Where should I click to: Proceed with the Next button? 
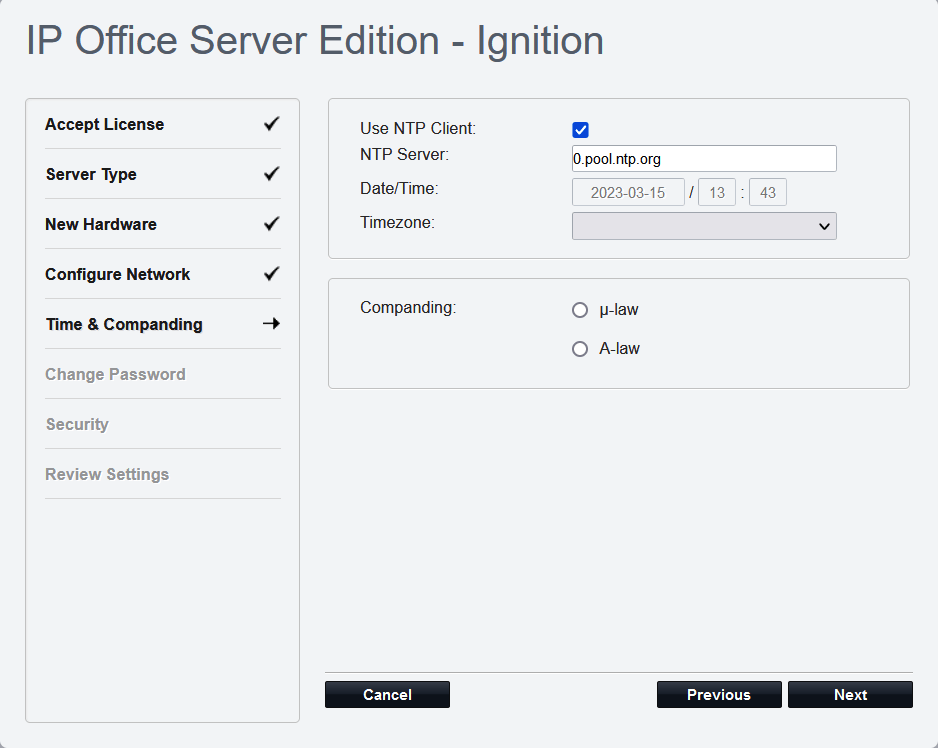850,695
